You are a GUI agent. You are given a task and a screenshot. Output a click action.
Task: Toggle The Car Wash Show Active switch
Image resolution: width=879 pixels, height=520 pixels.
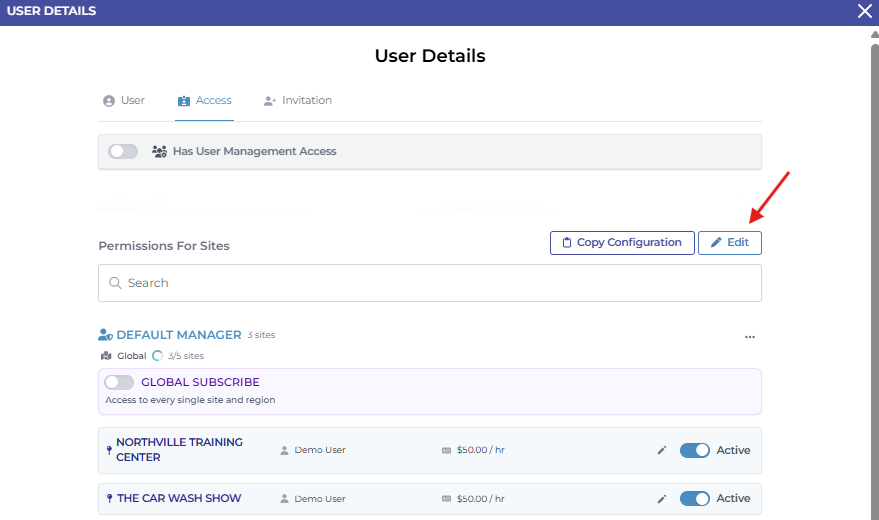coord(694,498)
